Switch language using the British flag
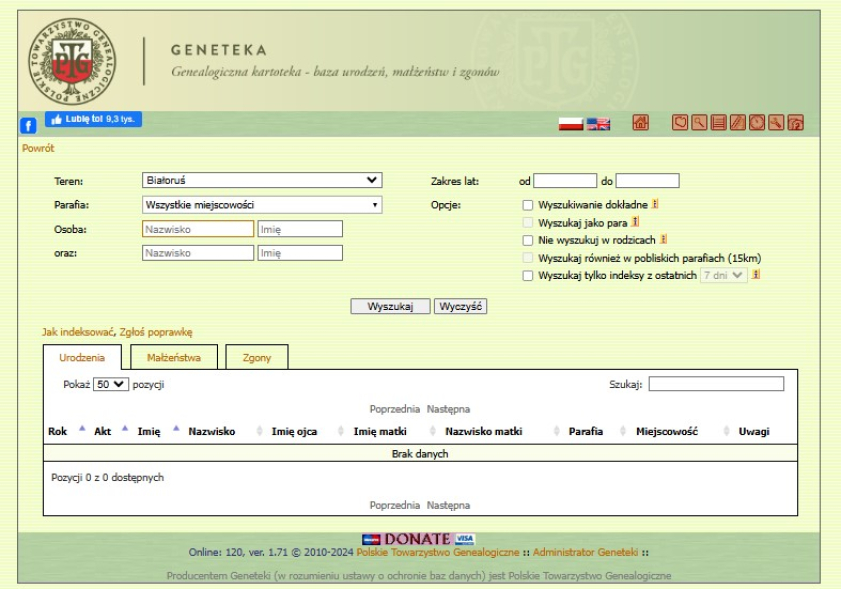Screen dimensions: 841x589 [599, 124]
